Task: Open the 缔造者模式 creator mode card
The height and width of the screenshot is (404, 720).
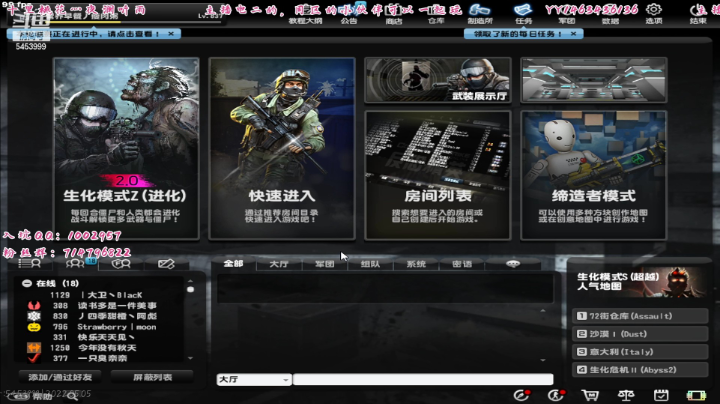Action: point(593,175)
